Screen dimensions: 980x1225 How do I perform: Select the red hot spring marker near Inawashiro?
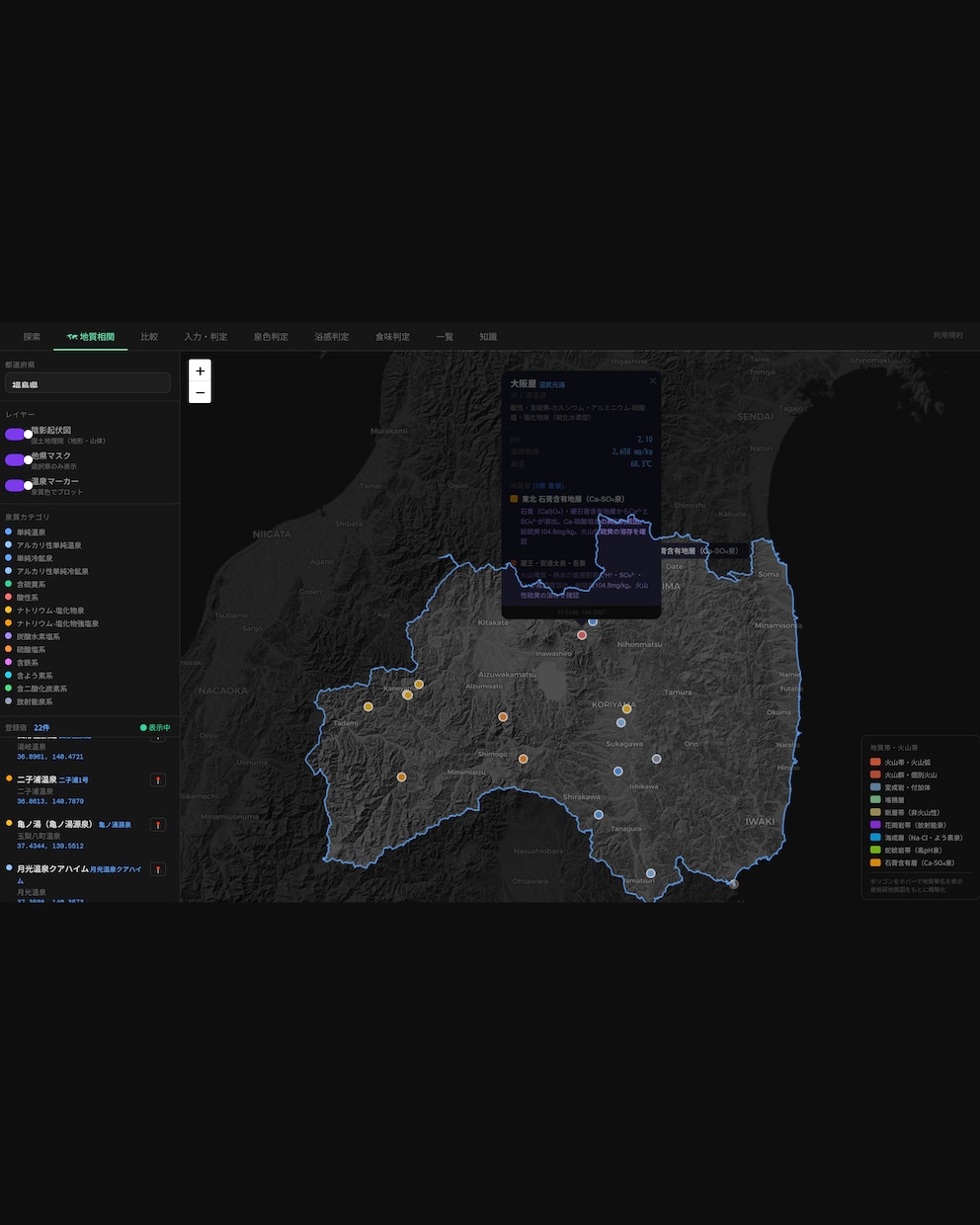click(582, 635)
